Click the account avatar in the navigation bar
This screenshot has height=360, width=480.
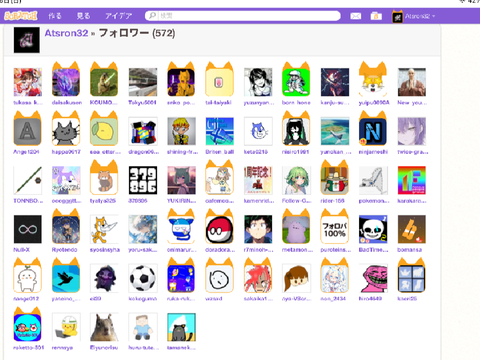coord(397,17)
